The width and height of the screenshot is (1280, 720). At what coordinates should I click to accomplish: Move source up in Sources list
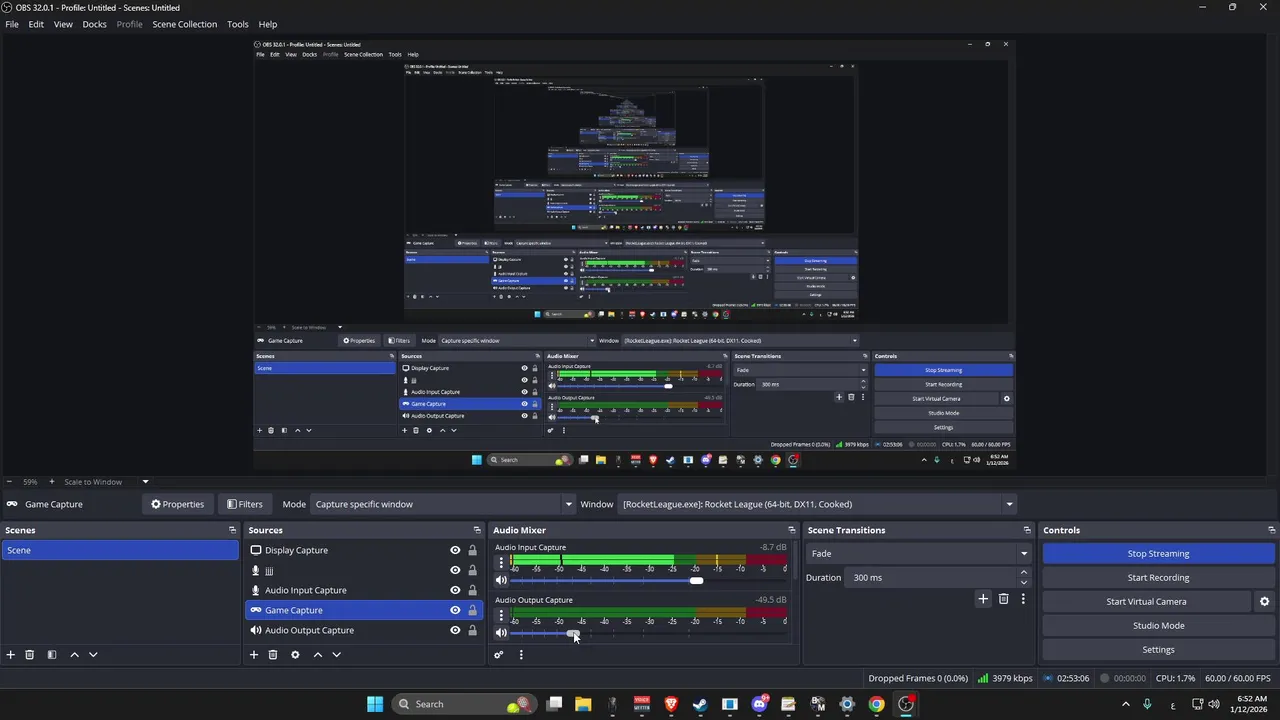(x=318, y=655)
